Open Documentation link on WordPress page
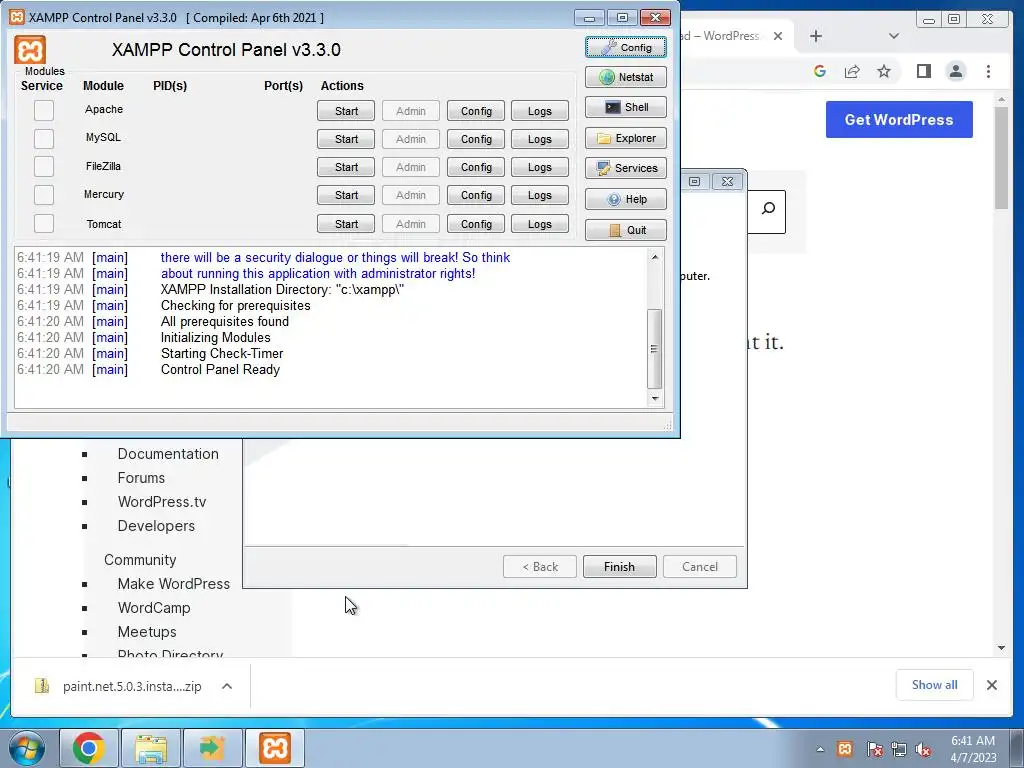 (x=168, y=454)
